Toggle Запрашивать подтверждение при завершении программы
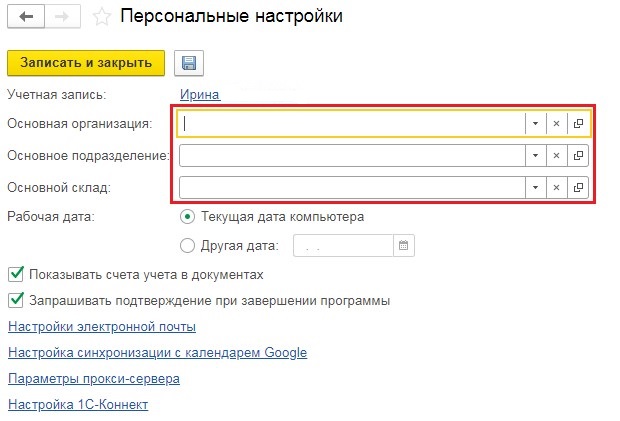 point(15,300)
